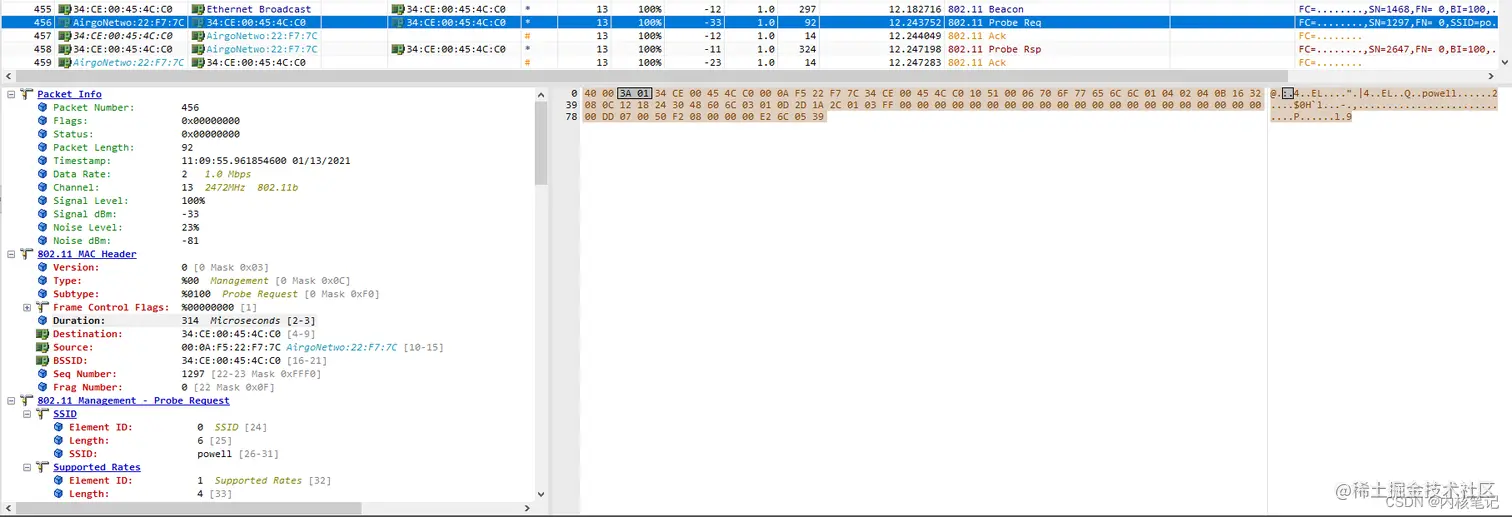This screenshot has height=517, width=1512.
Task: Click the Noise Level value 23%
Action: click(x=190, y=227)
